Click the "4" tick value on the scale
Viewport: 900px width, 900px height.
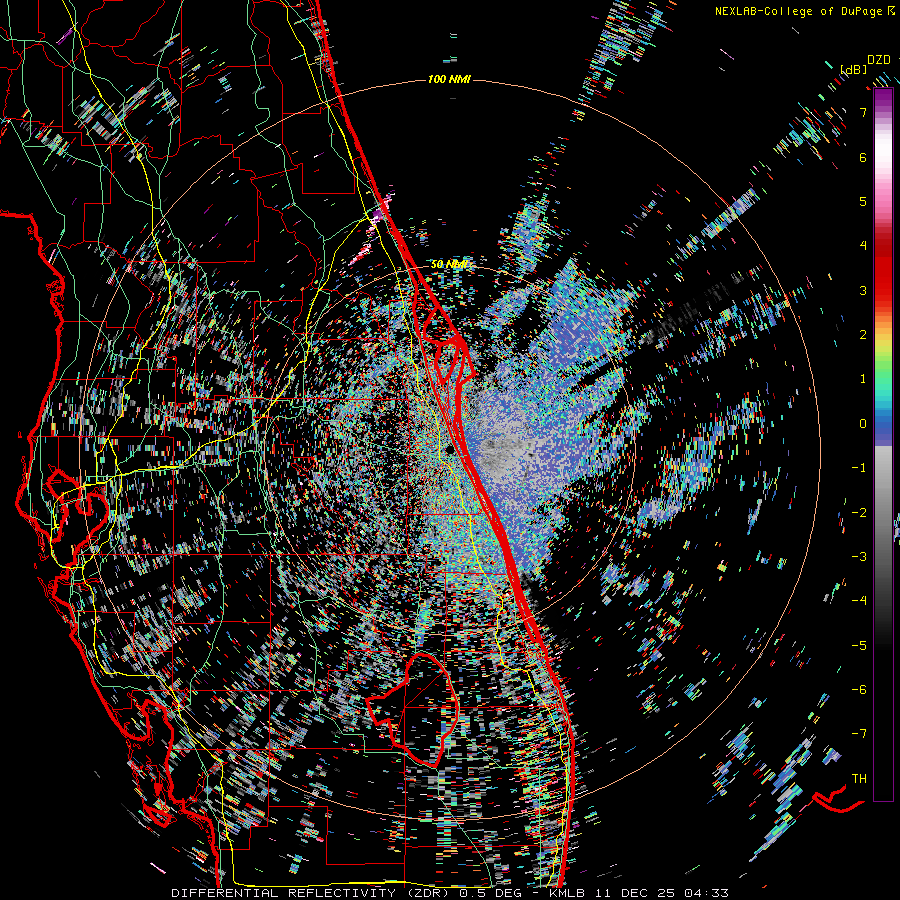(x=863, y=246)
